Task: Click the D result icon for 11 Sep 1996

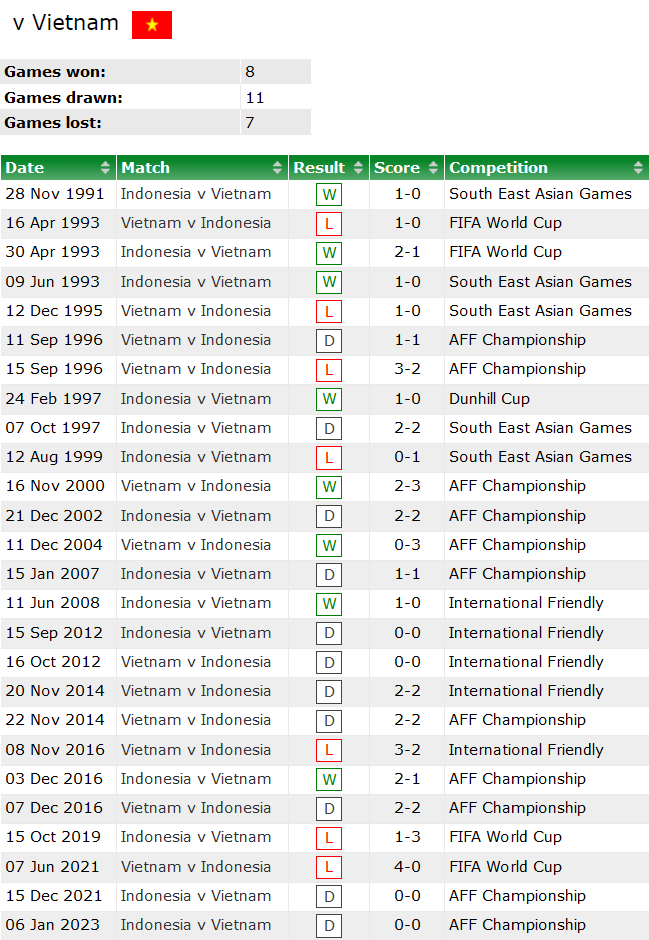Action: point(328,341)
